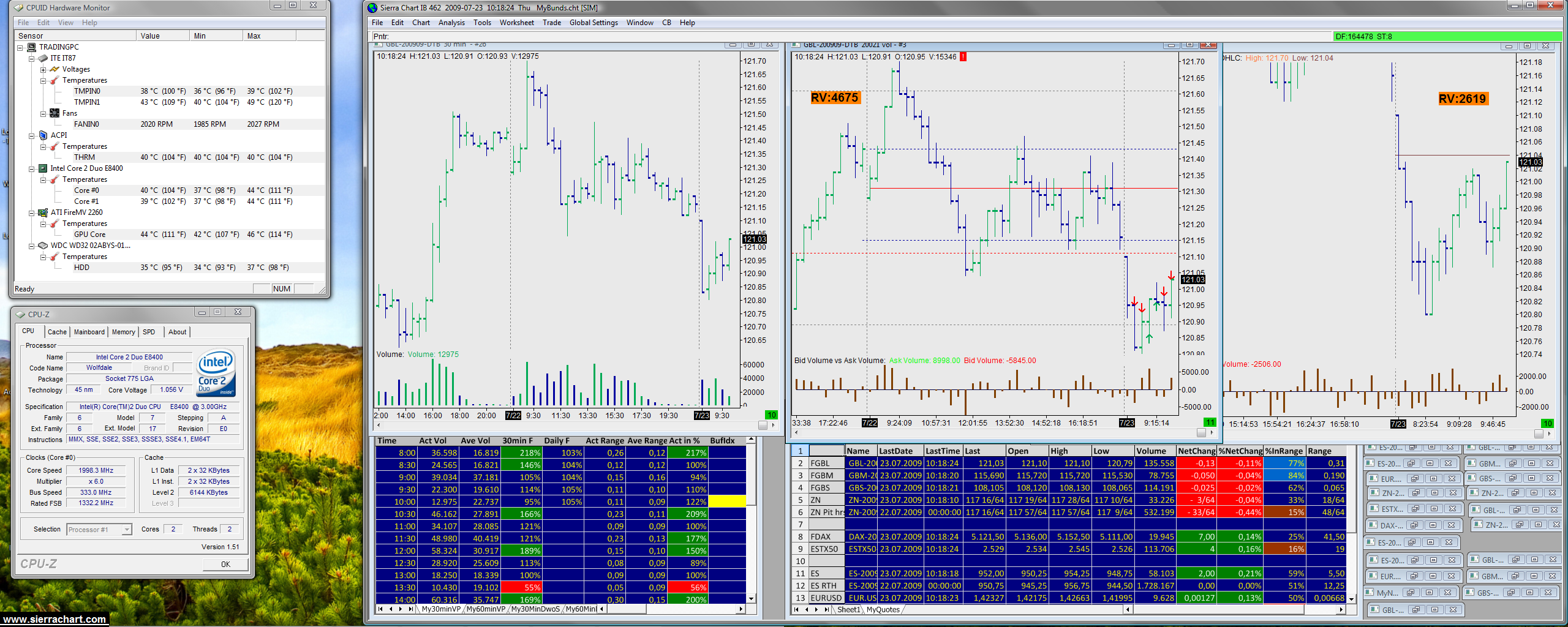
Task: Click the Intel Core 2 Duo E8400 processor icon
Action: click(43, 168)
